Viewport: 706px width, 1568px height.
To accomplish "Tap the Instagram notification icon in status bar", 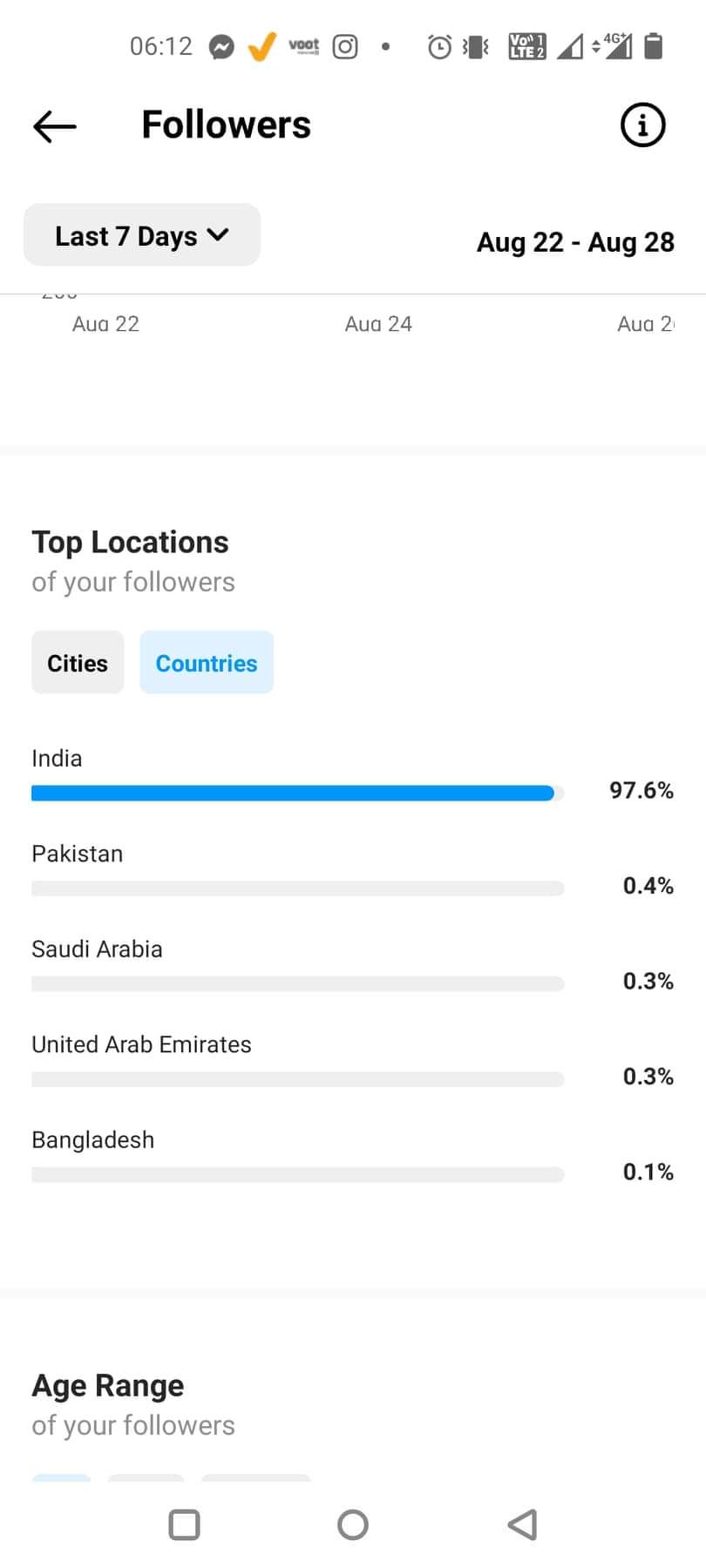I will pyautogui.click(x=345, y=46).
